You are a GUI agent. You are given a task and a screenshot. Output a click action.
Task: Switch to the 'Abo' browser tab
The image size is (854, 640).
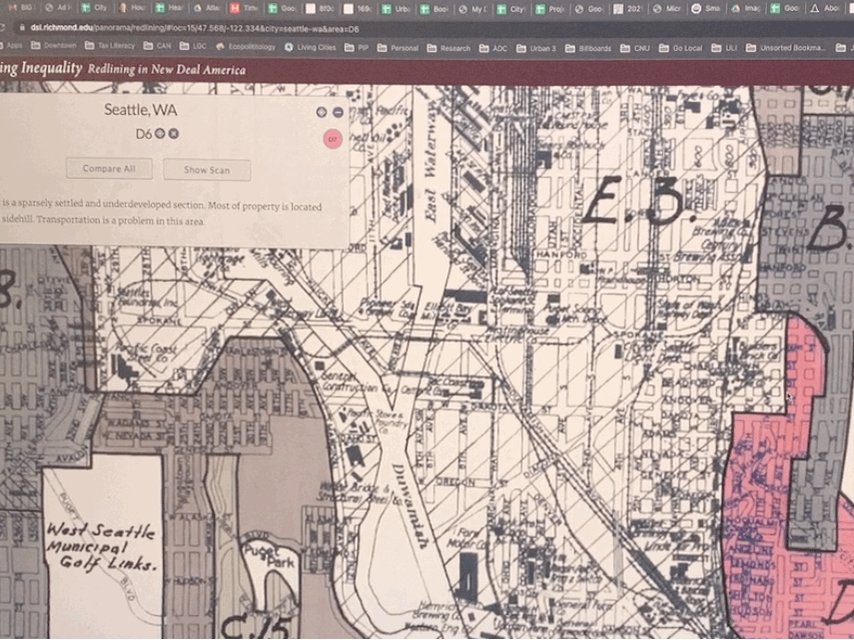pyautogui.click(x=825, y=9)
